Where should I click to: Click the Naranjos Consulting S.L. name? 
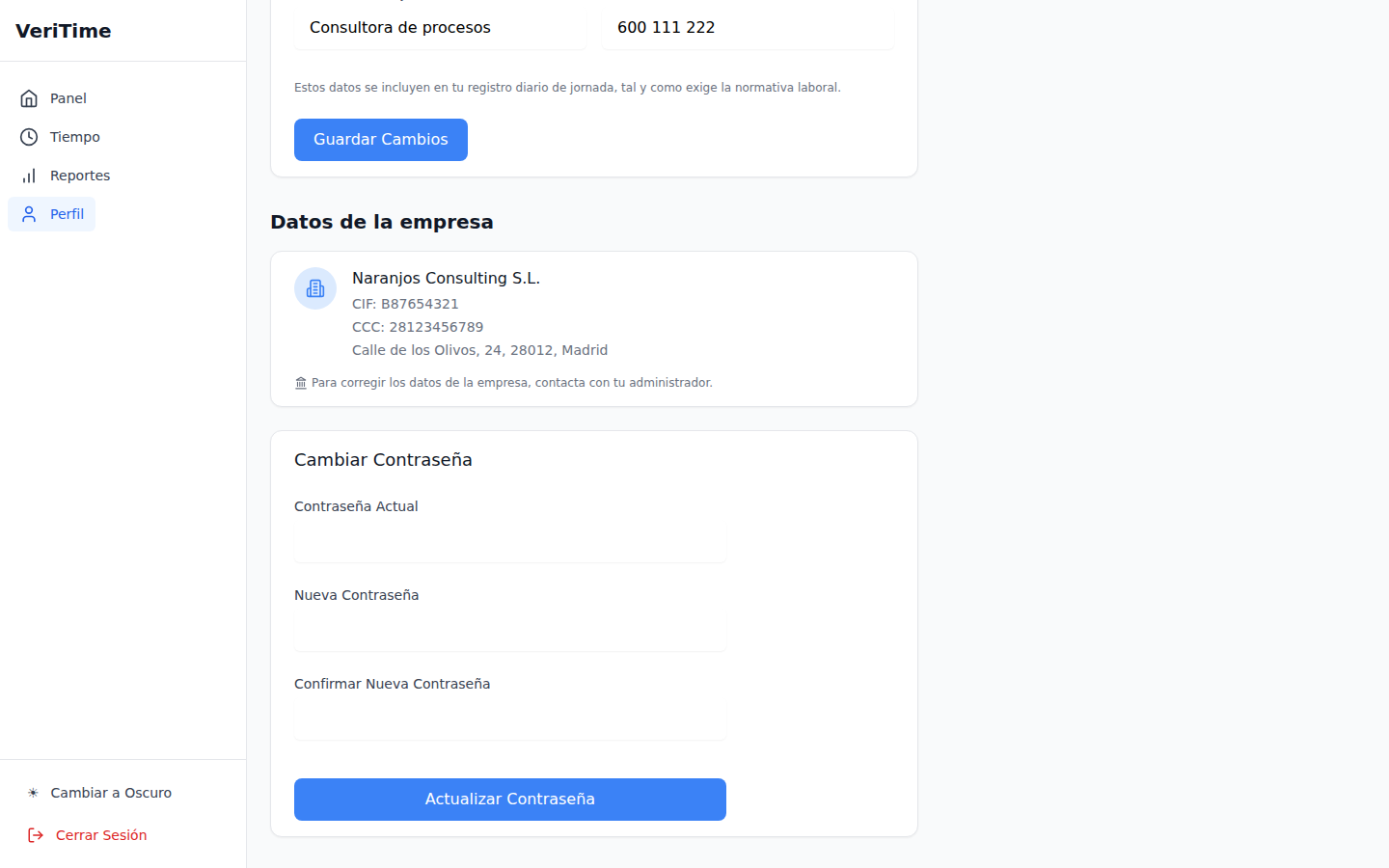446,278
